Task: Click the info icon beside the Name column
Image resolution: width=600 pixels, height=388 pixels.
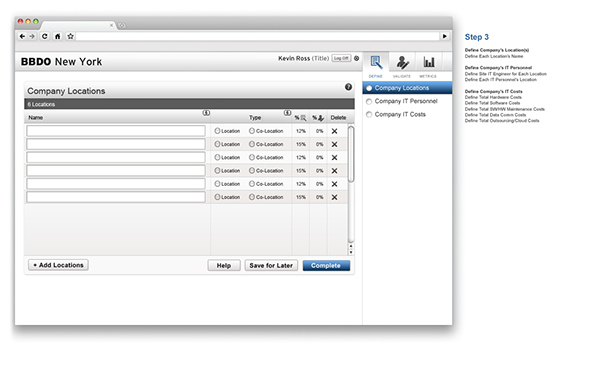Action: click(x=206, y=113)
